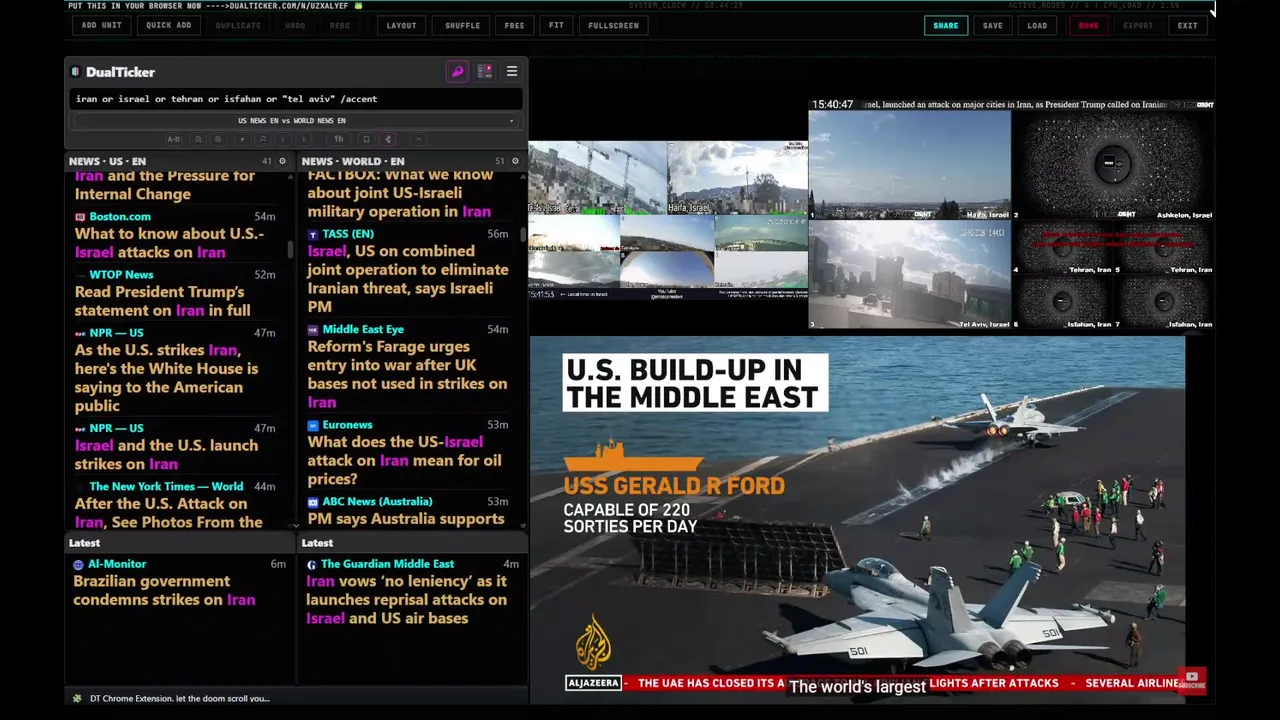Viewport: 1280px width, 720px height.
Task: Open the LAYOUT menu
Action: [x=401, y=25]
